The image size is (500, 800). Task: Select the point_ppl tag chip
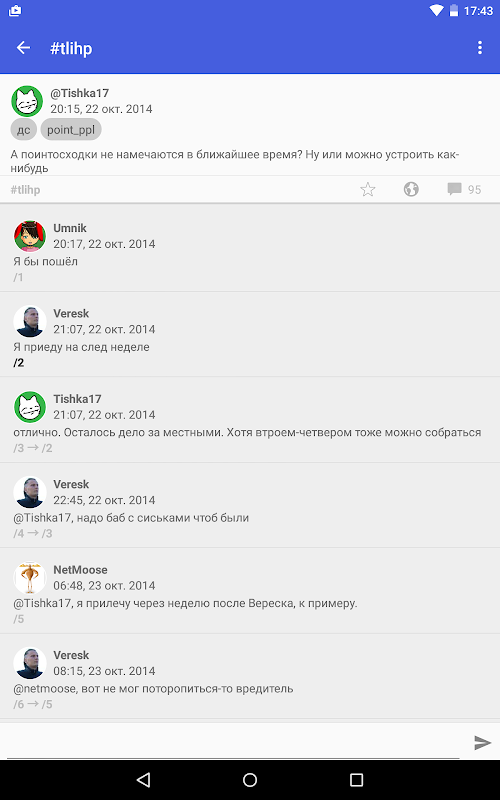(71, 130)
